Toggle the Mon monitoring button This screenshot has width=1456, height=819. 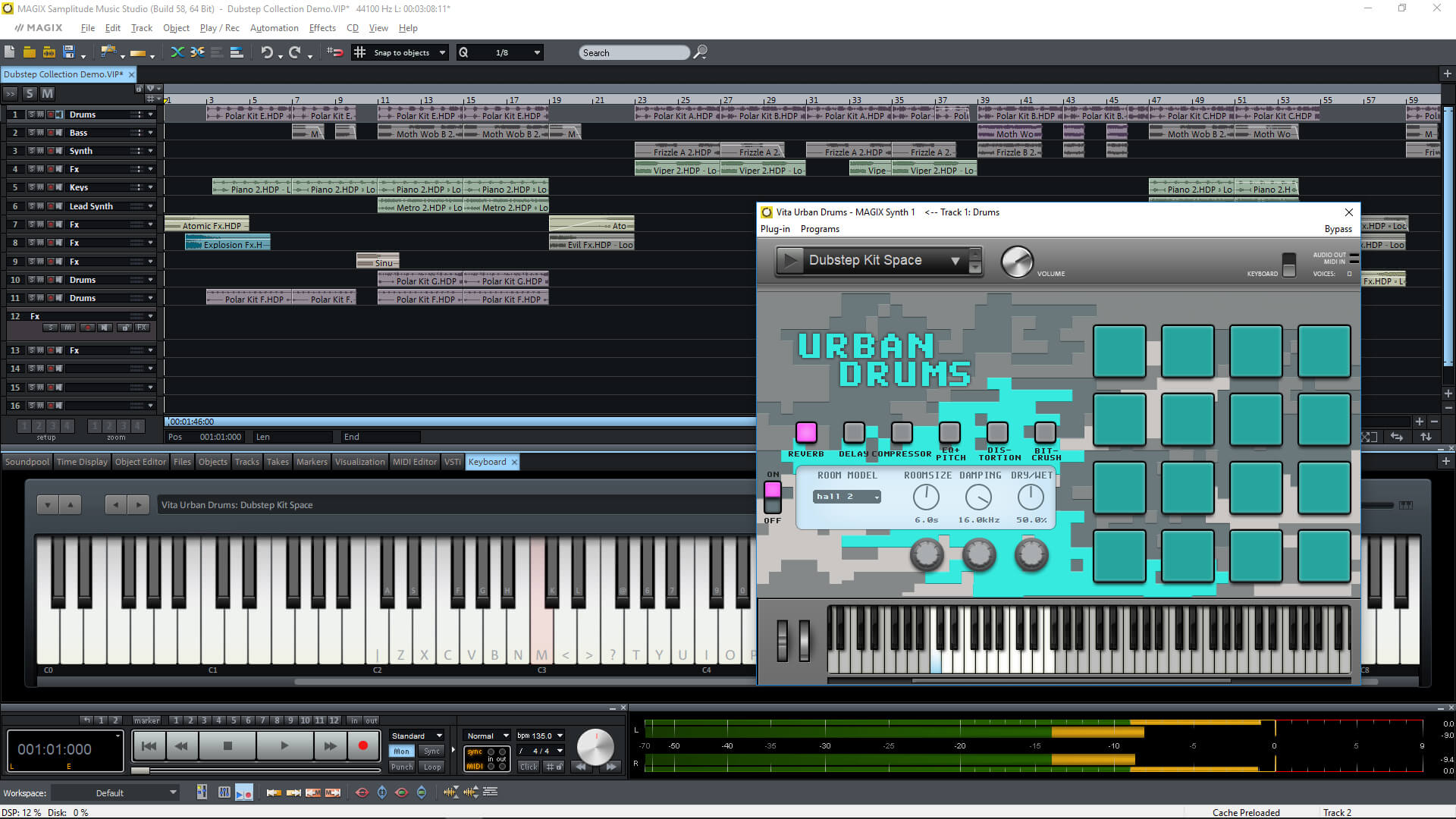[401, 751]
